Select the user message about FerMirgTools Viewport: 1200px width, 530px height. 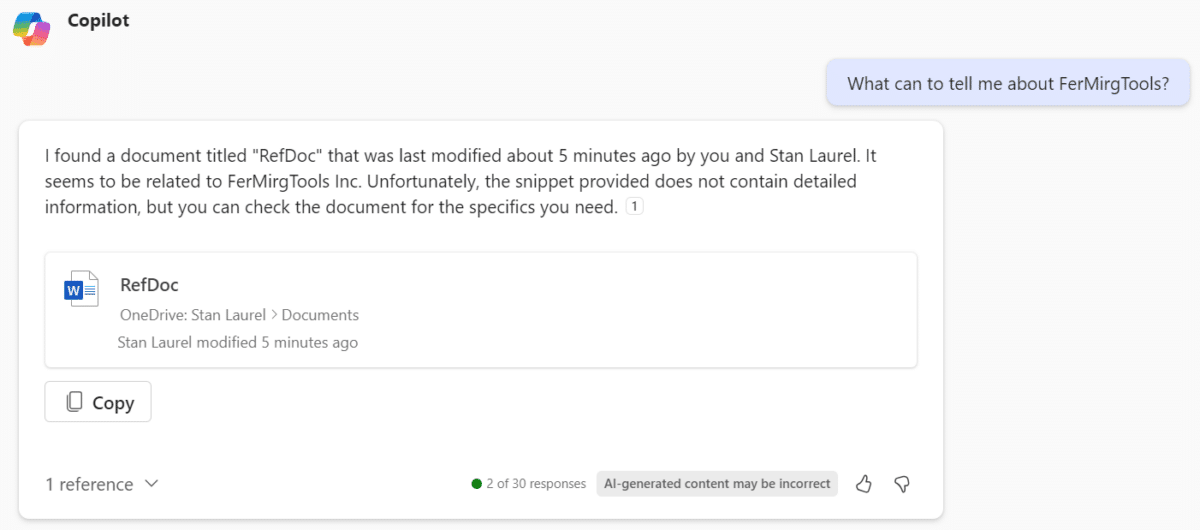click(1008, 83)
